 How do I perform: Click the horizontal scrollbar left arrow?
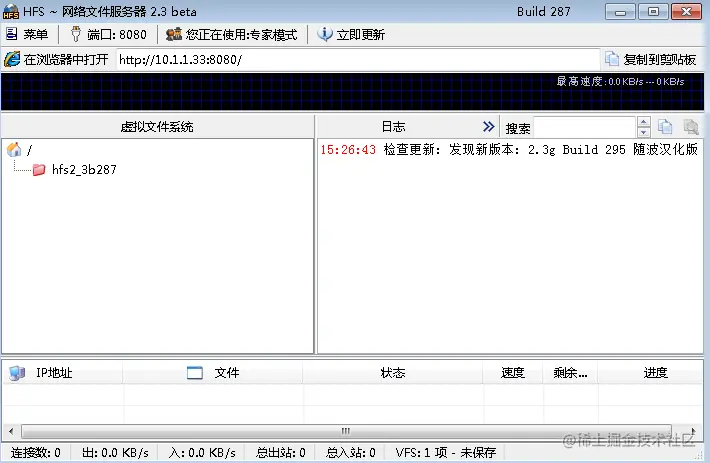coord(11,431)
